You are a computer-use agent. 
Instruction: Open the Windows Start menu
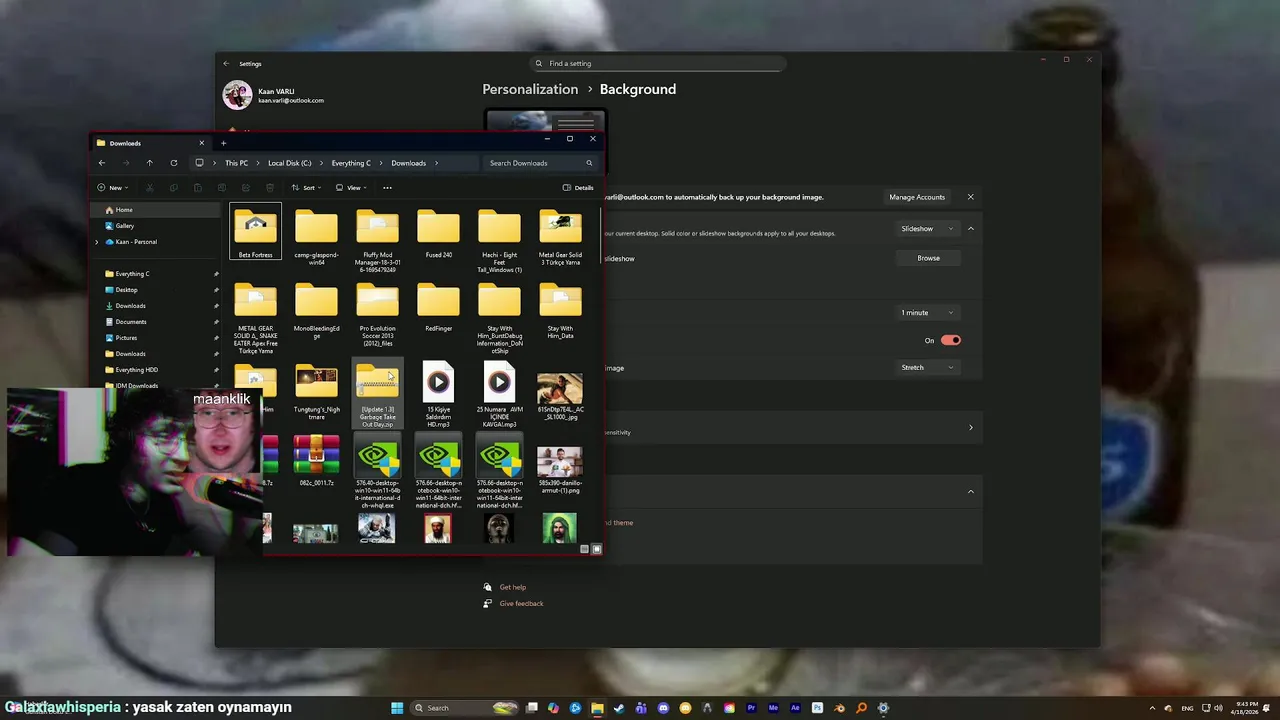coord(397,708)
